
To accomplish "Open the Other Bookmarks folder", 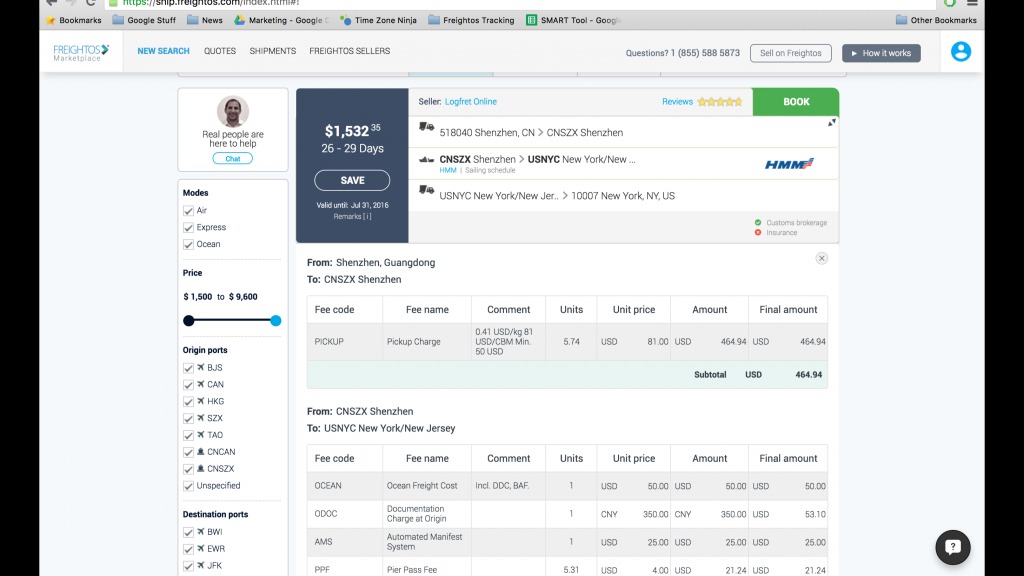I will (936, 20).
